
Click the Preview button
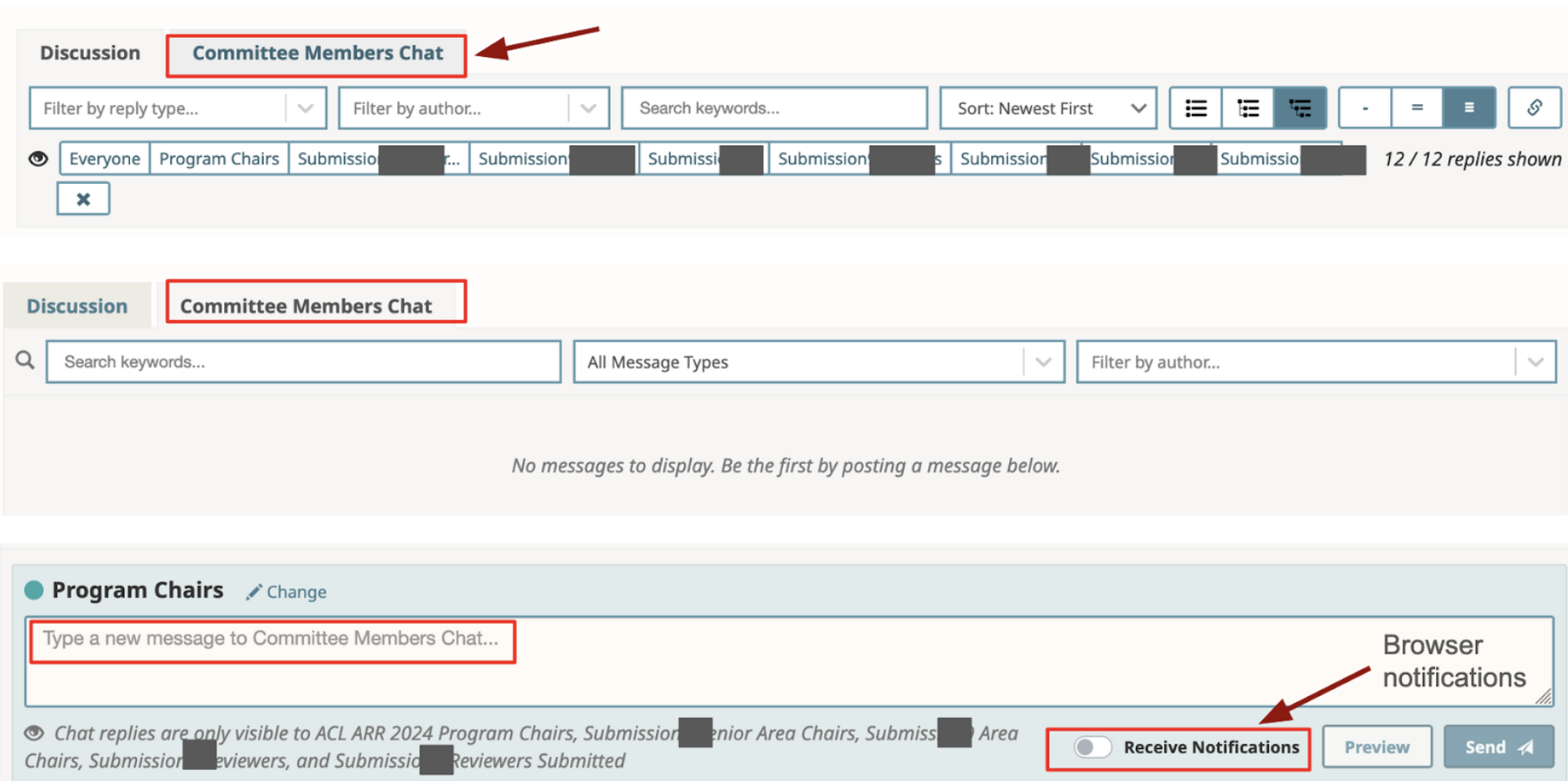click(1377, 747)
